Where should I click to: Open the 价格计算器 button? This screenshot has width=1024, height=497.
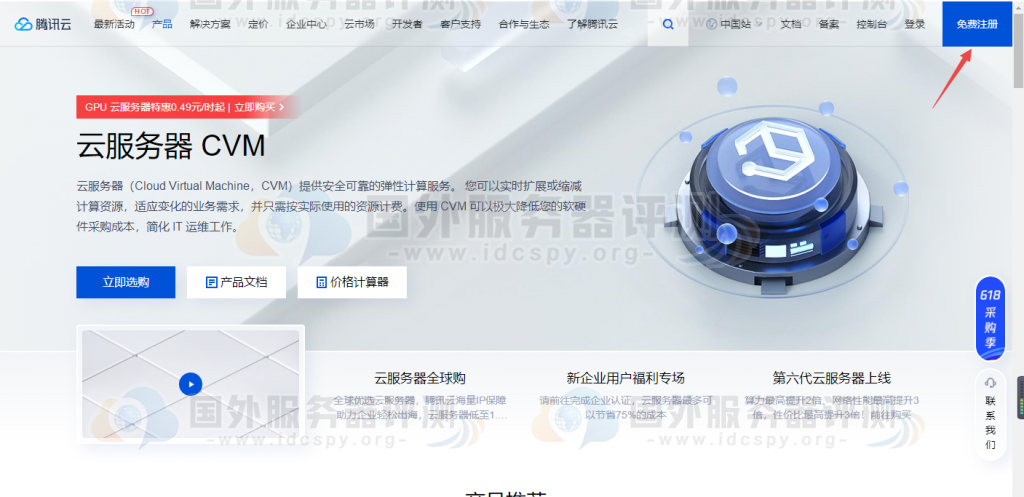point(352,282)
